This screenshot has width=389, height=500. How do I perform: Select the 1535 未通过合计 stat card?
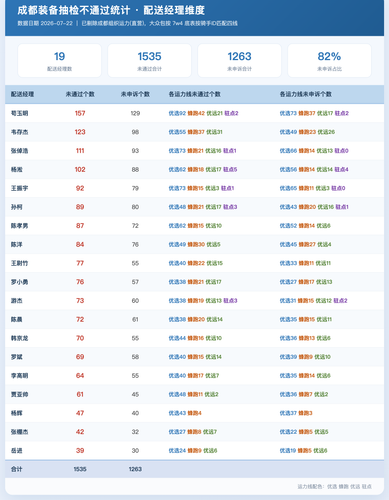[x=149, y=61]
